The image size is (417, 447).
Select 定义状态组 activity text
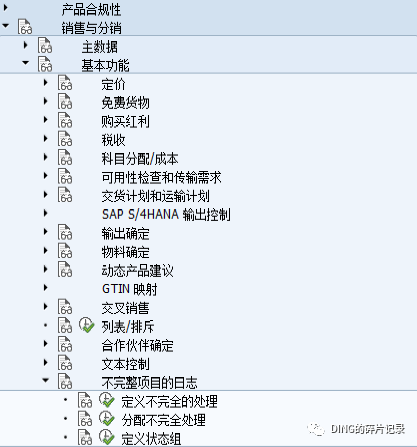[x=151, y=439]
